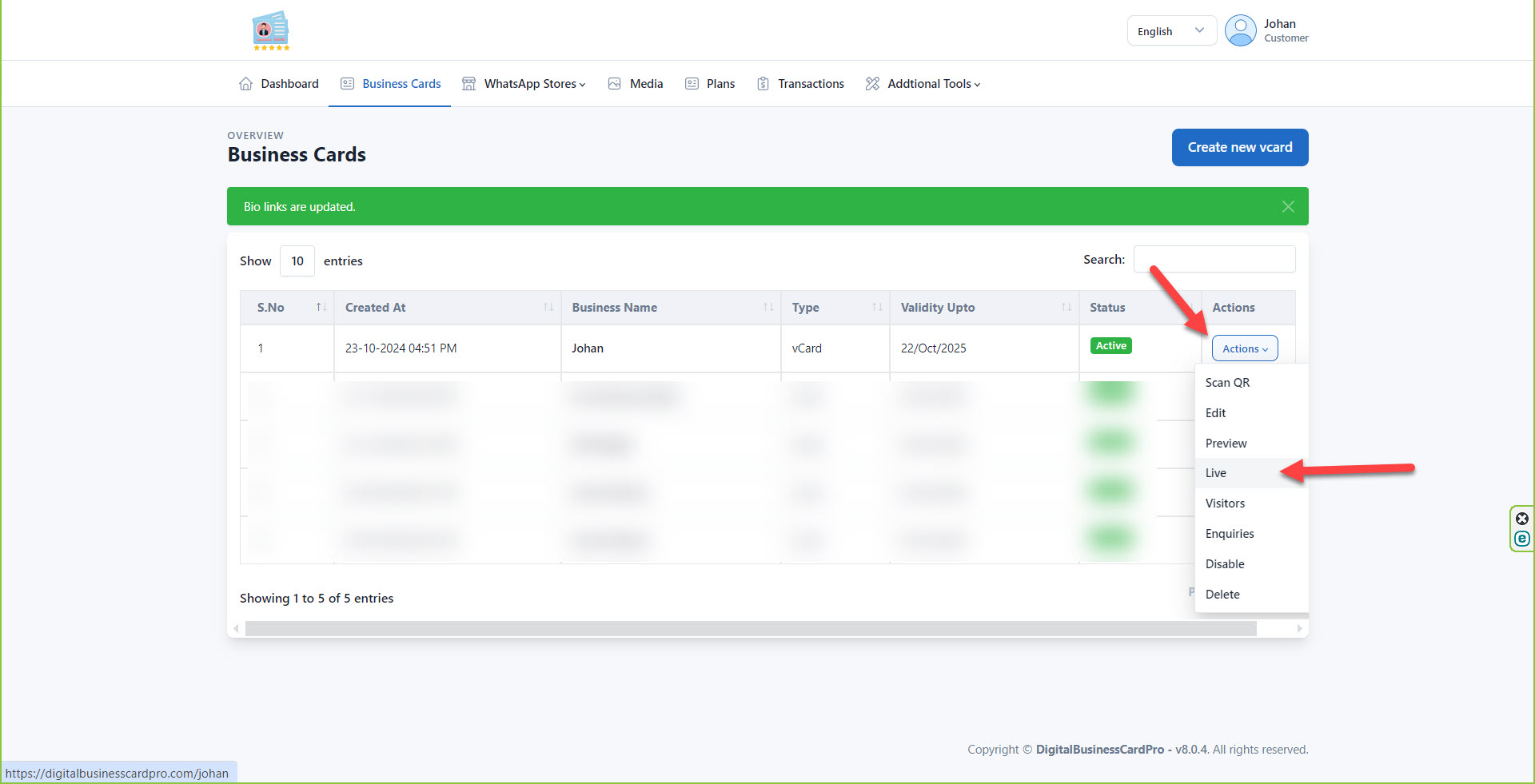Viewport: 1535px width, 784px height.
Task: Click the Create new vcard button
Action: click(1239, 148)
